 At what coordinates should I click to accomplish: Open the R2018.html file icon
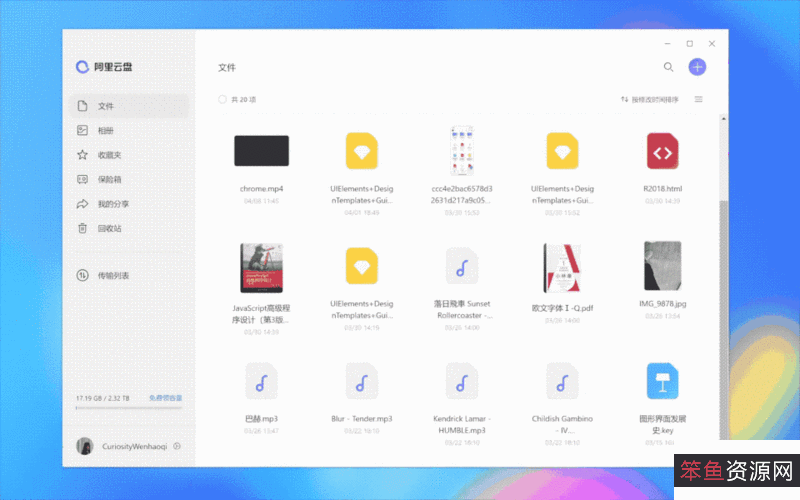click(x=661, y=152)
